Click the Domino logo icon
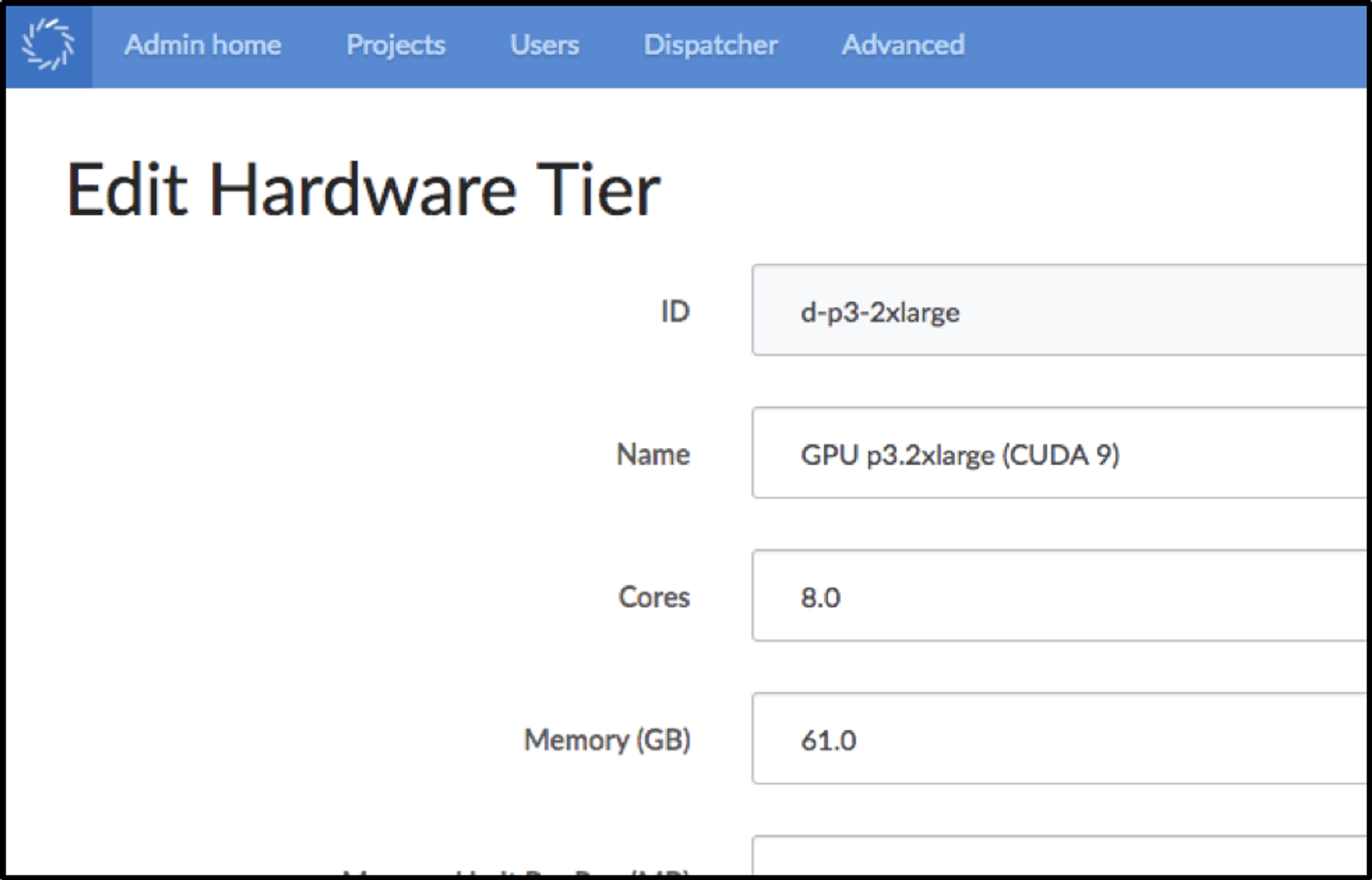Image resolution: width=1372 pixels, height=880 pixels. pyautogui.click(x=47, y=44)
